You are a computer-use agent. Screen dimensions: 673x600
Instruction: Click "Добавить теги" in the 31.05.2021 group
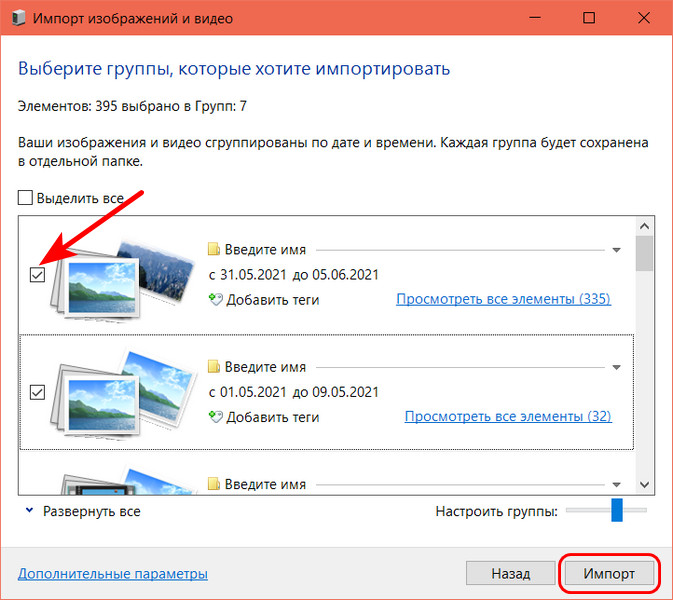[273, 300]
